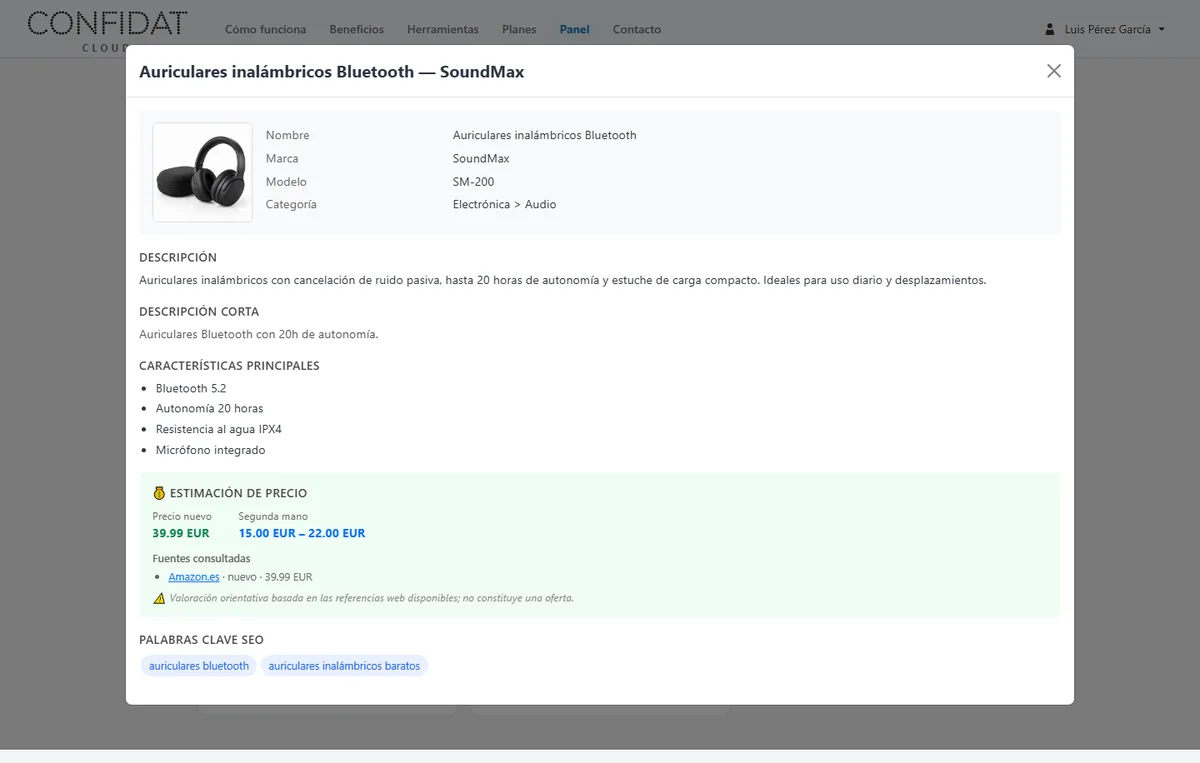Screen dimensions: 1200x763
Task: Switch to the Panel section
Action: click(575, 29)
